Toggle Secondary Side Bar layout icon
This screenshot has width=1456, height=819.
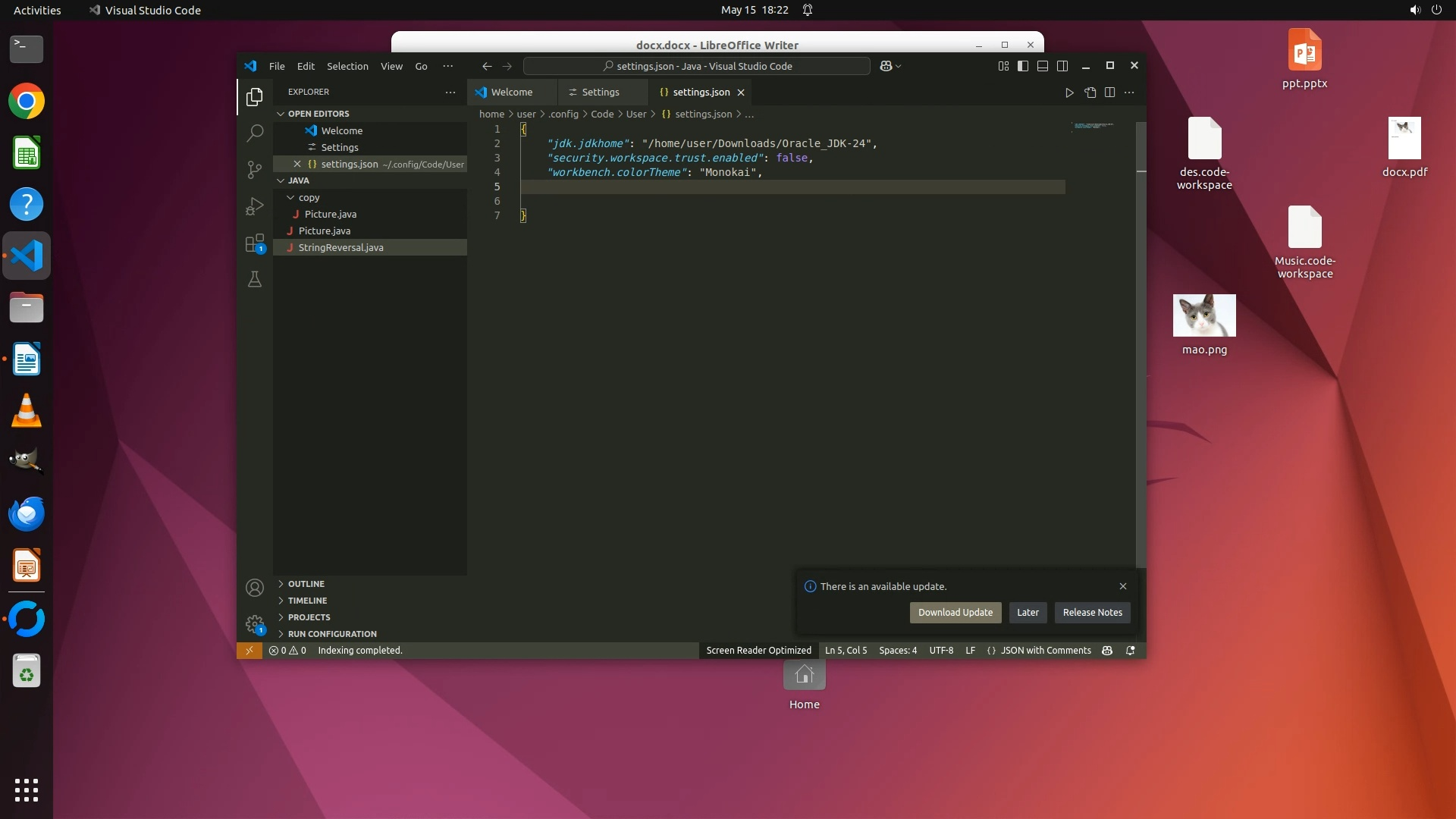coord(1062,66)
